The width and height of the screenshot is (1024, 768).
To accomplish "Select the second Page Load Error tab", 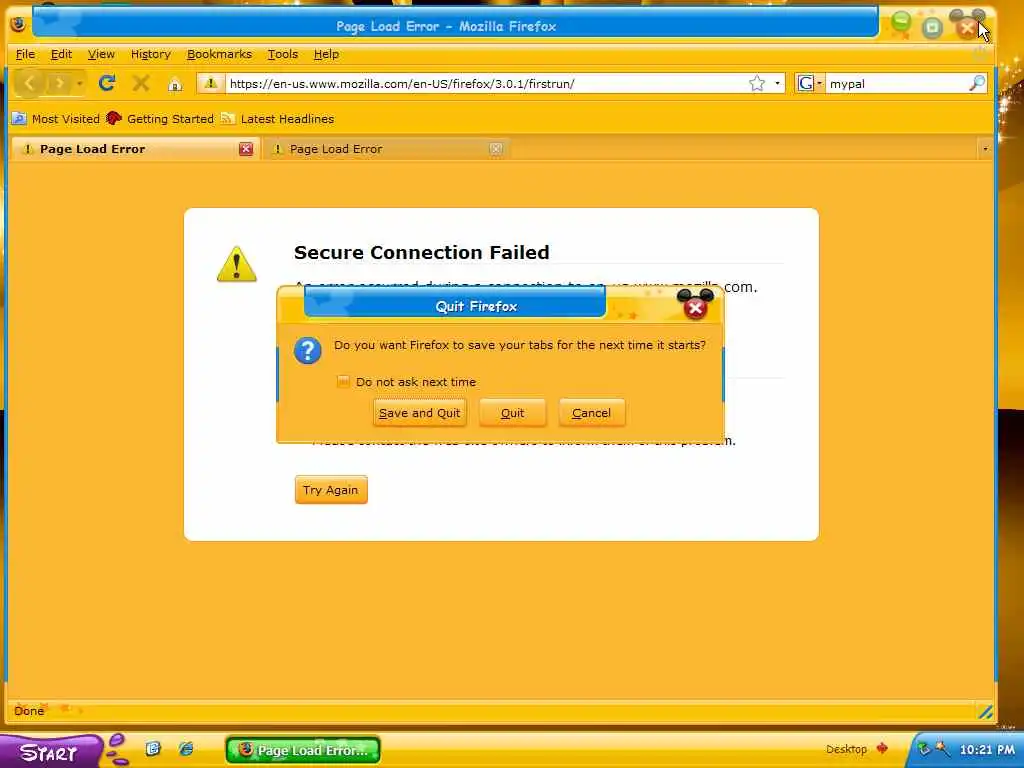I will (x=385, y=149).
